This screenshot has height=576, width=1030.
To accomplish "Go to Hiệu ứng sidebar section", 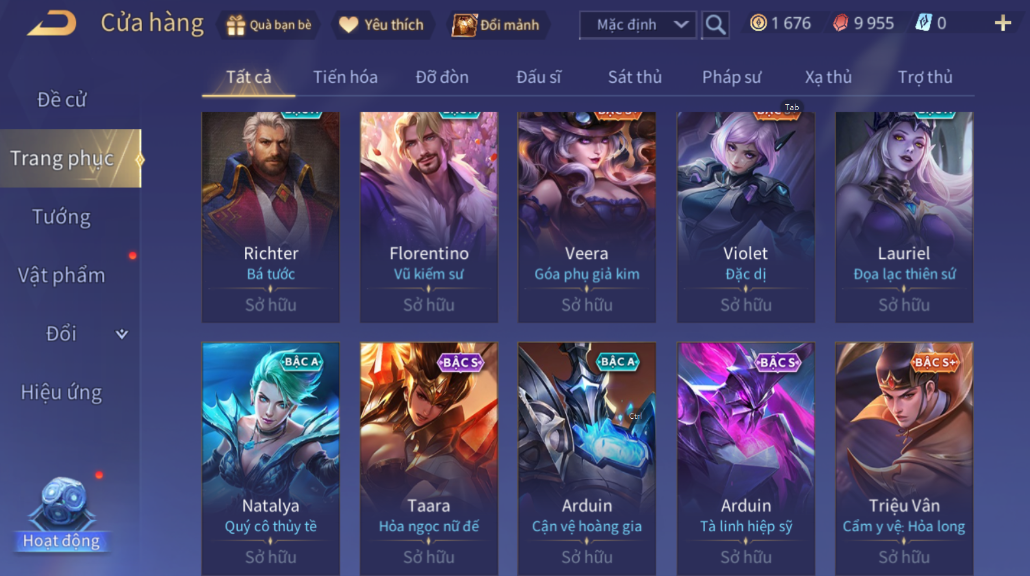I will pyautogui.click(x=61, y=392).
